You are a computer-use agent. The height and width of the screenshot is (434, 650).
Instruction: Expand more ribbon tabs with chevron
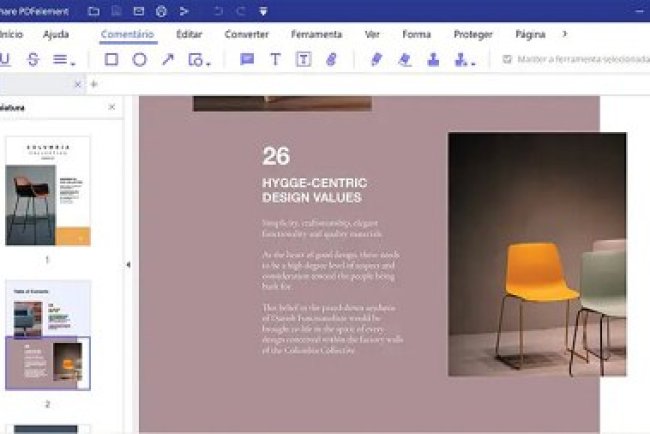click(x=565, y=34)
